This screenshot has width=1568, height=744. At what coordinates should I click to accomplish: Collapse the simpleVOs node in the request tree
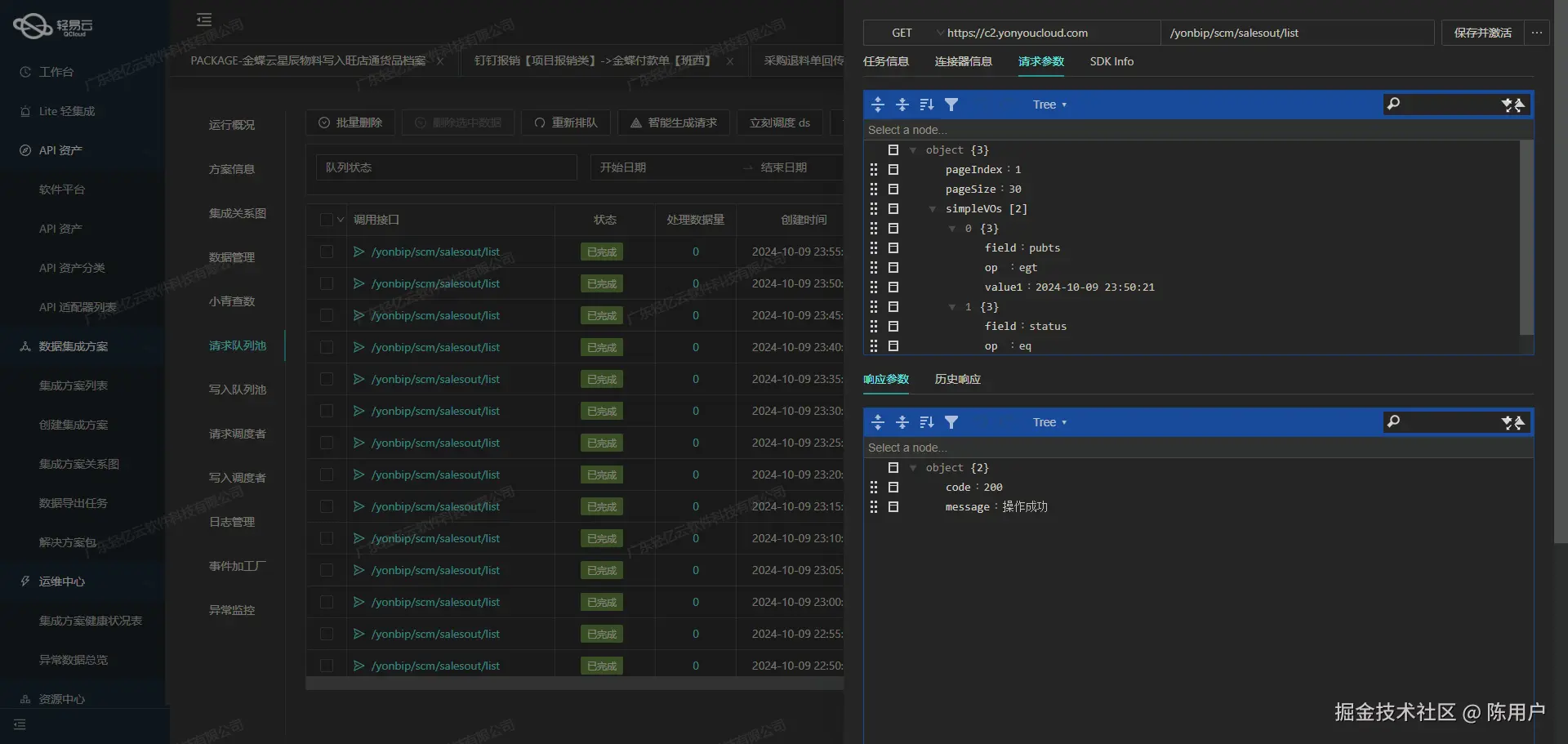click(932, 209)
